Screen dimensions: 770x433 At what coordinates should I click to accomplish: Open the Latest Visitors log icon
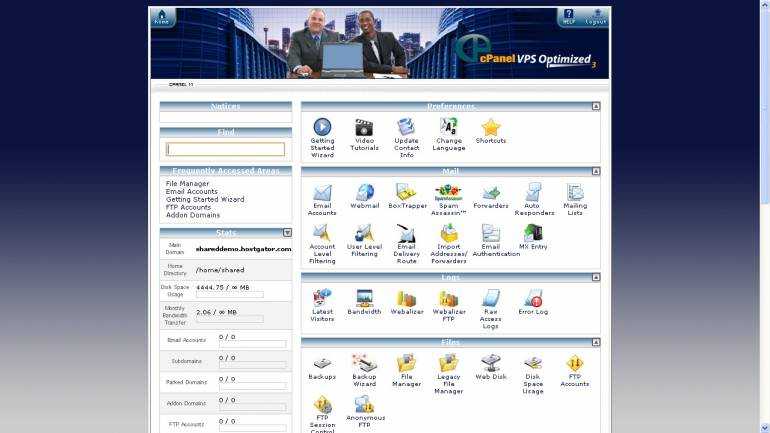coord(322,298)
